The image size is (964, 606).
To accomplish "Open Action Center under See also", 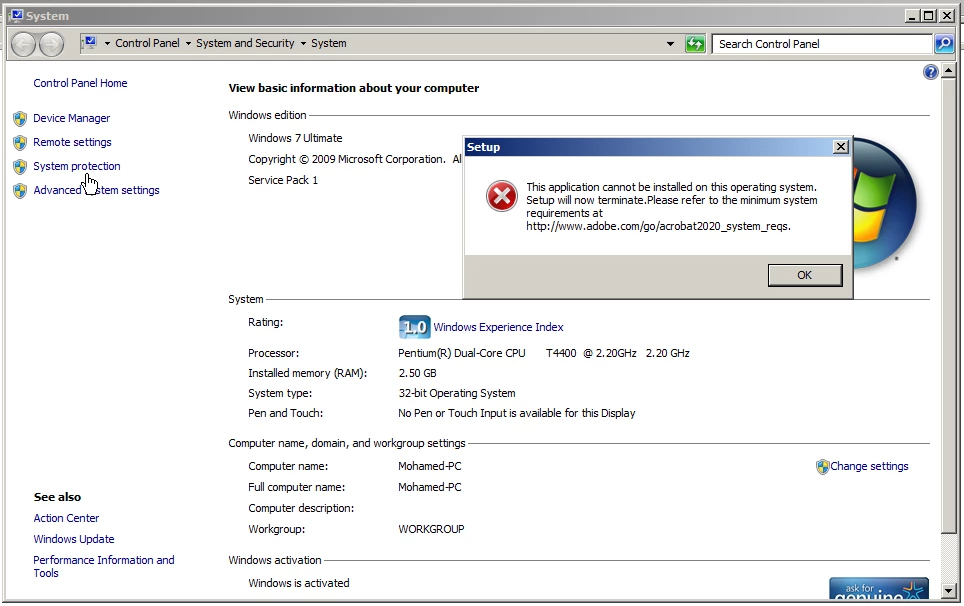I will 66,518.
